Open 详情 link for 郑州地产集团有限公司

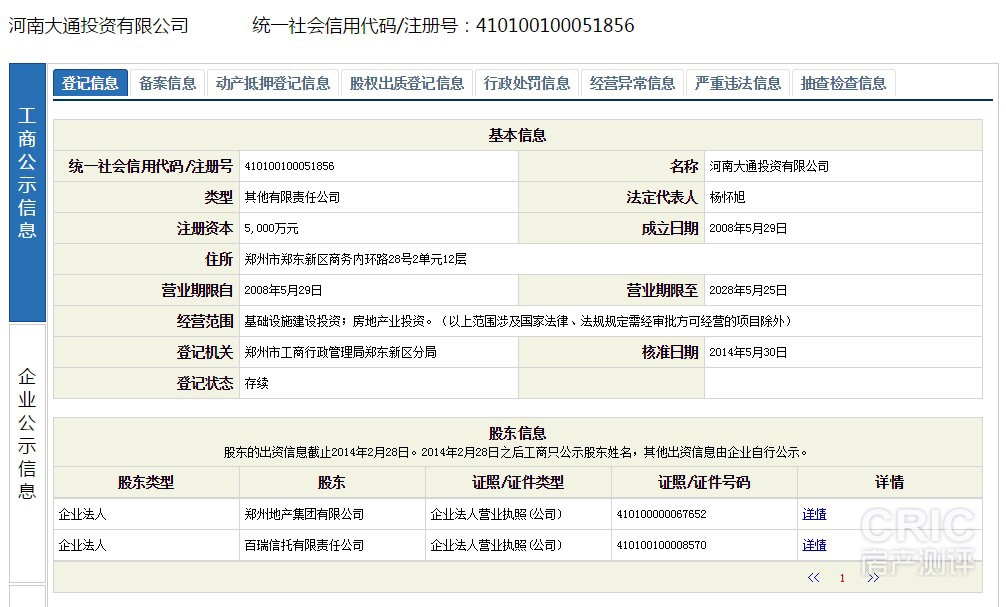tap(814, 514)
